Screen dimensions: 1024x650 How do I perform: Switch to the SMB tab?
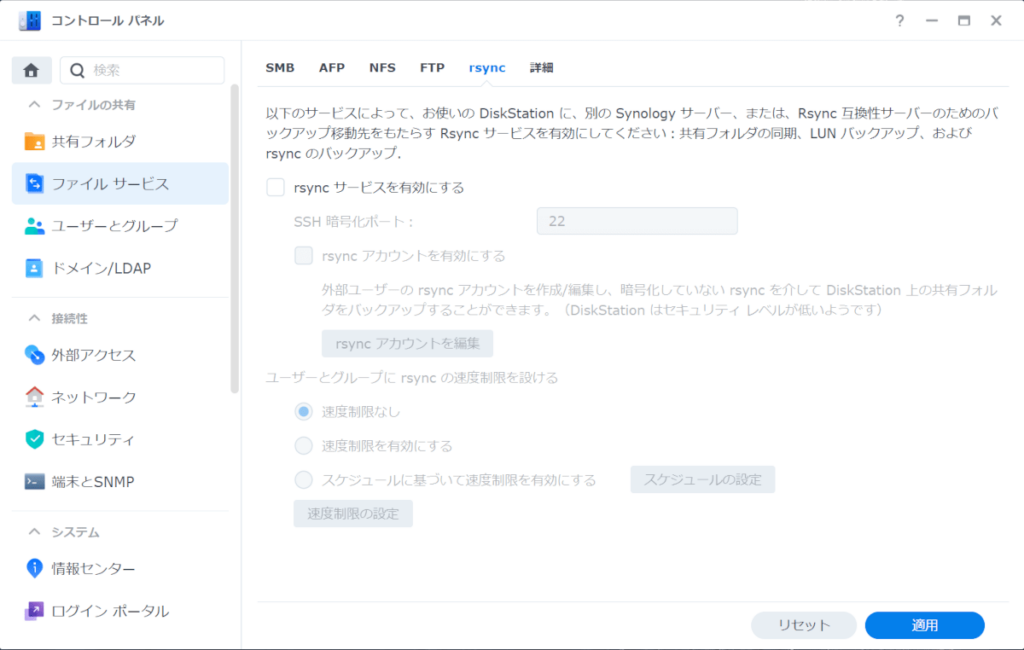click(280, 67)
